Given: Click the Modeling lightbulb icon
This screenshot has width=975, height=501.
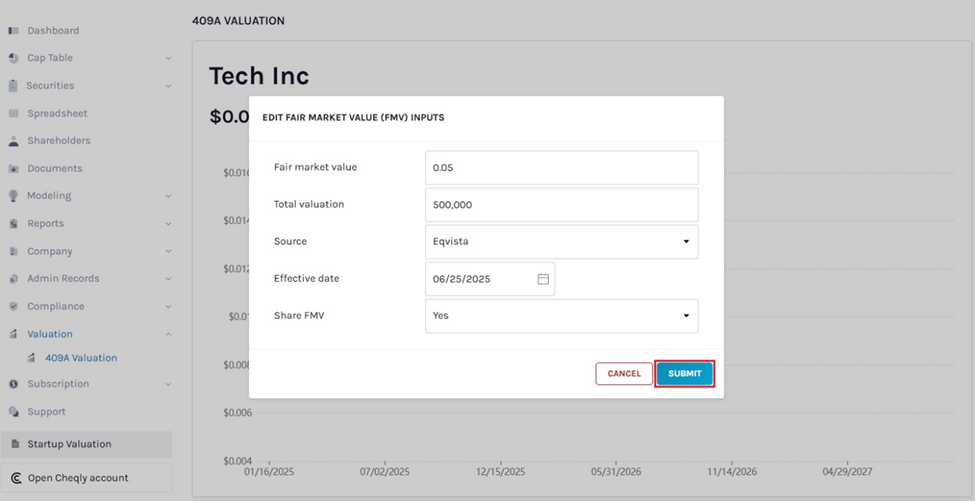Looking at the screenshot, I should coord(13,196).
